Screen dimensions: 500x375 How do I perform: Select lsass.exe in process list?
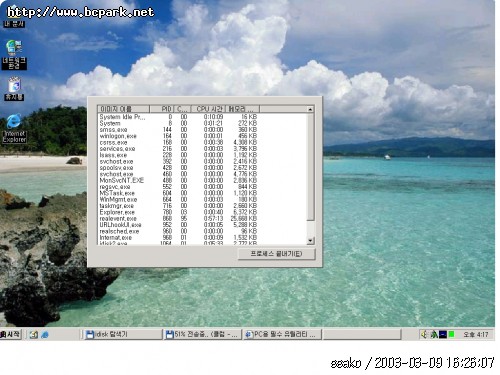[x=178, y=155]
